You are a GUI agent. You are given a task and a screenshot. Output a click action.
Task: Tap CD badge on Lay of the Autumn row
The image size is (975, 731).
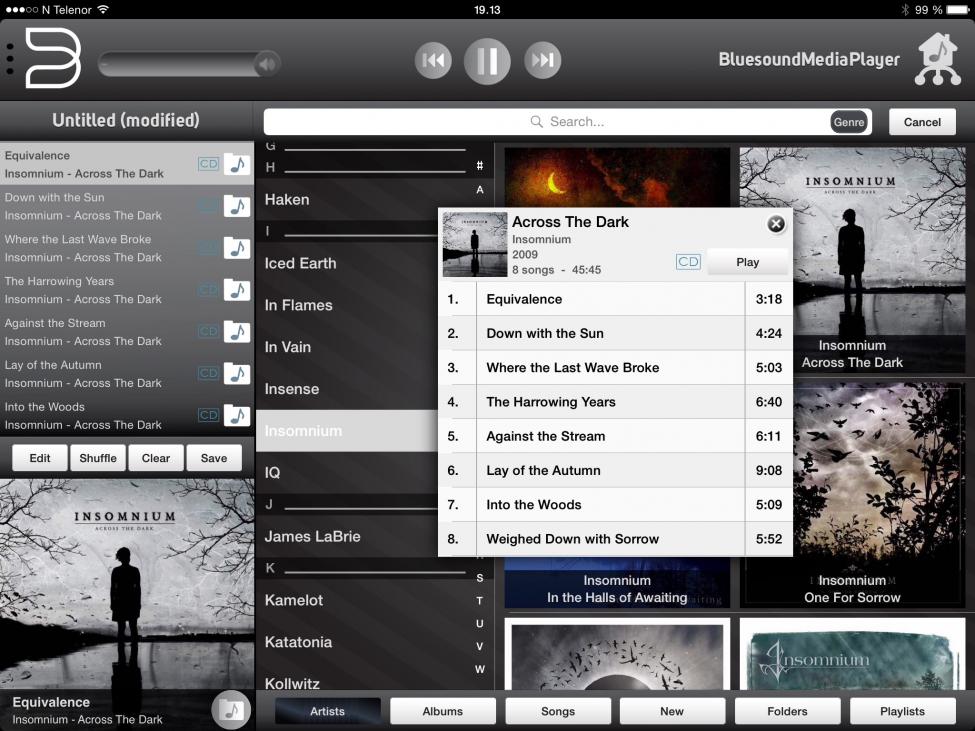click(208, 374)
